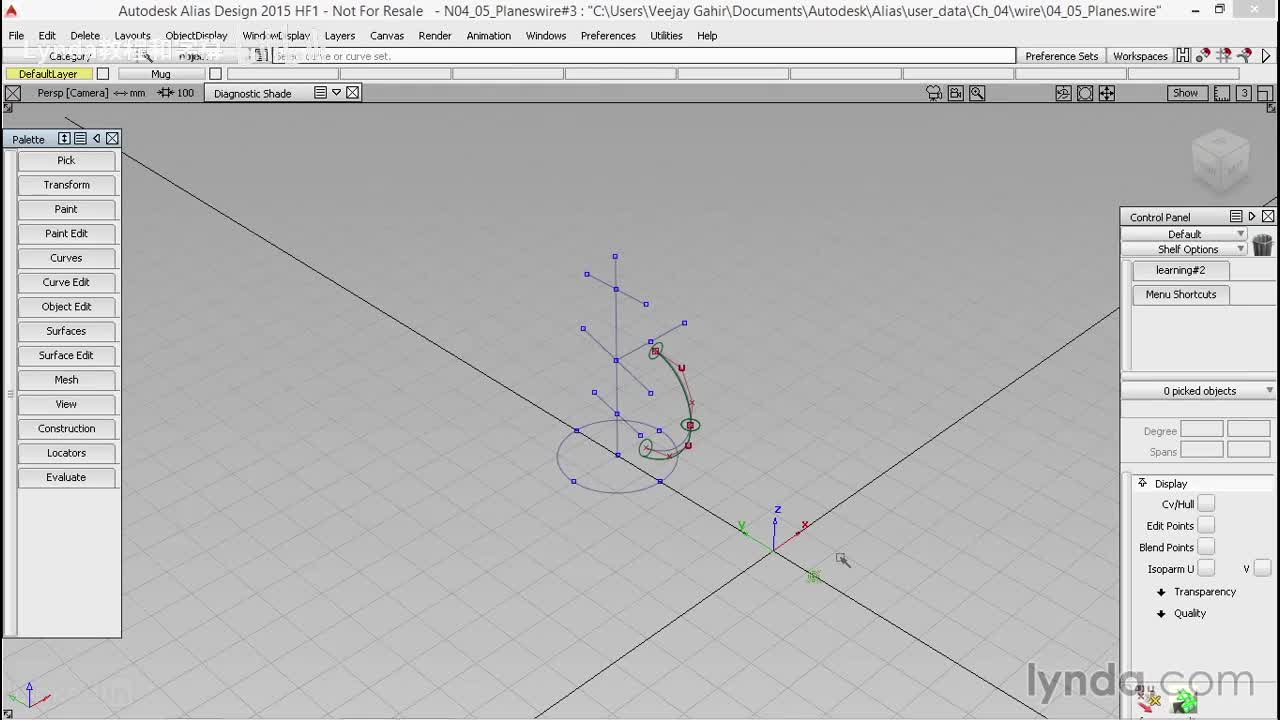Expand the Diagnostic Shade dropdown arrow

337,93
